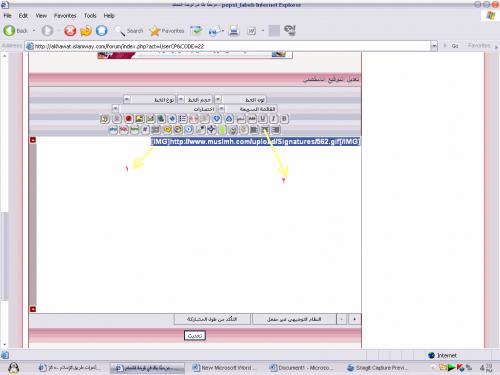Image resolution: width=500 pixels, height=375 pixels.
Task: Open the font type dropdown
Action: (x=127, y=99)
